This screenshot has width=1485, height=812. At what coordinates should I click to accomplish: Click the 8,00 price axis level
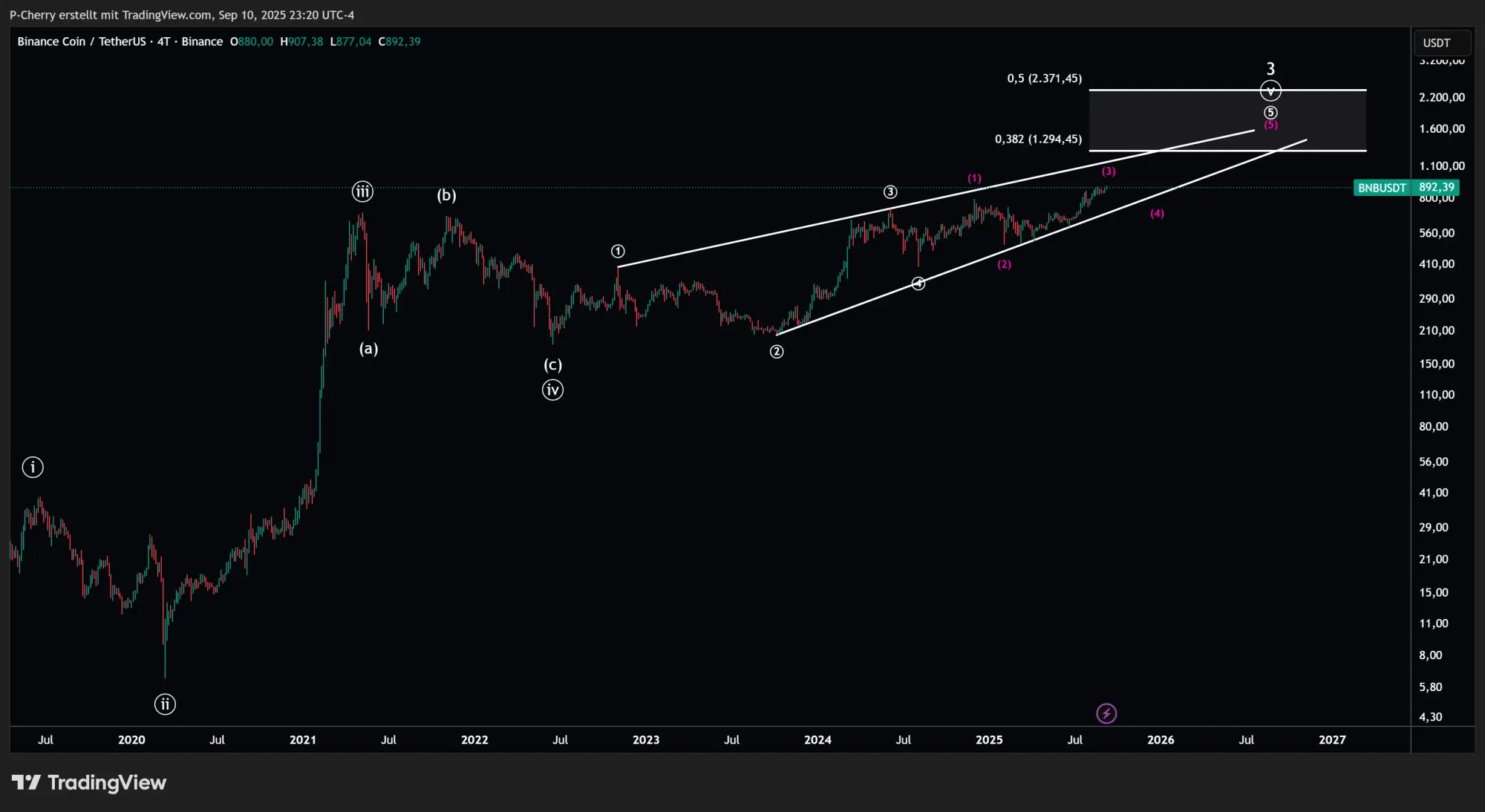pos(1431,655)
